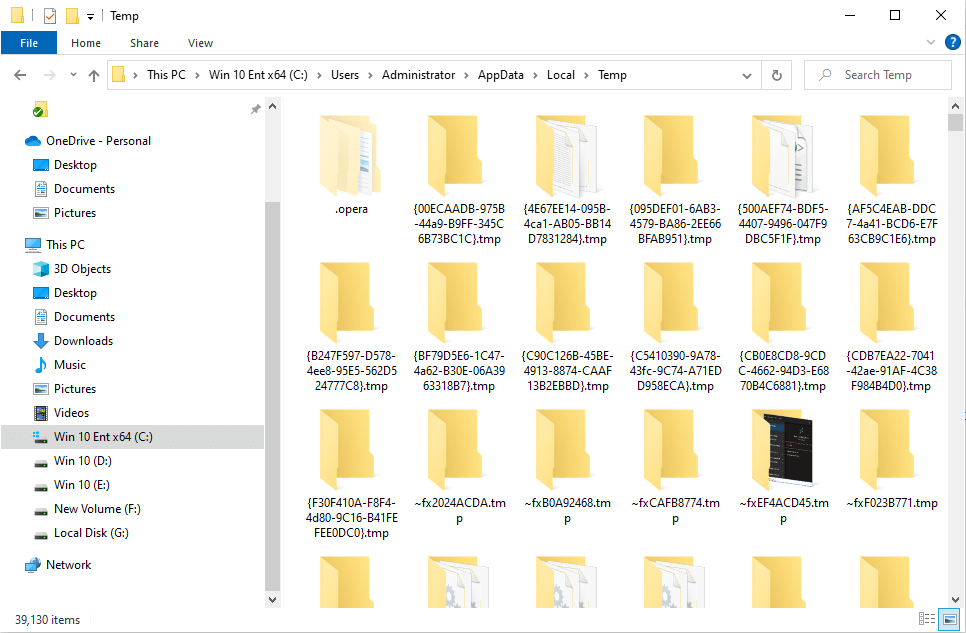Click the Back navigation arrow

click(x=20, y=75)
